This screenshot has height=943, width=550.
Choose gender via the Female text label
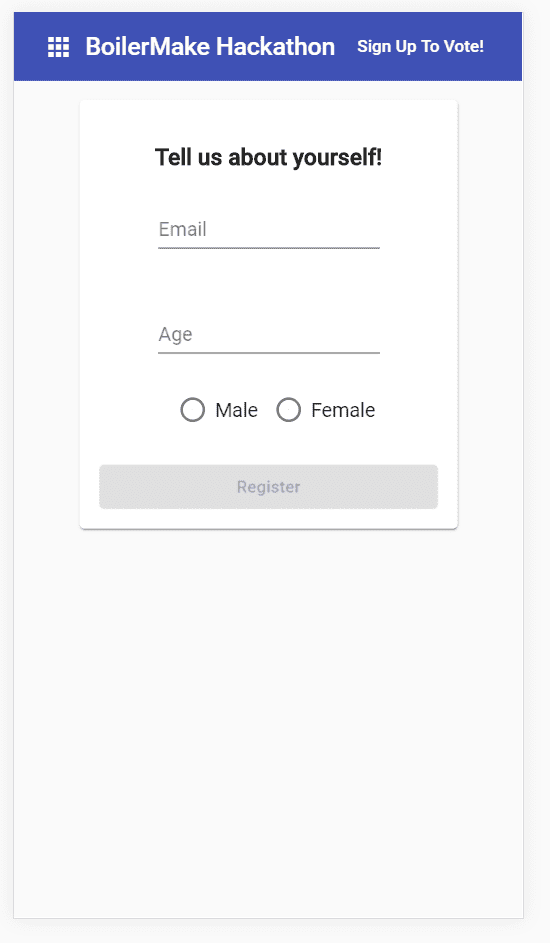coord(343,410)
